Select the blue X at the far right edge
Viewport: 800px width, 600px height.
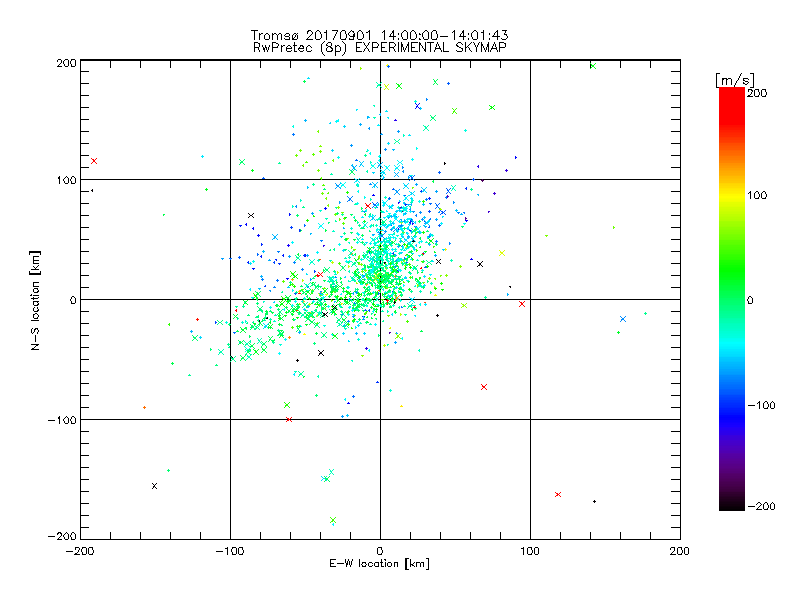click(622, 319)
